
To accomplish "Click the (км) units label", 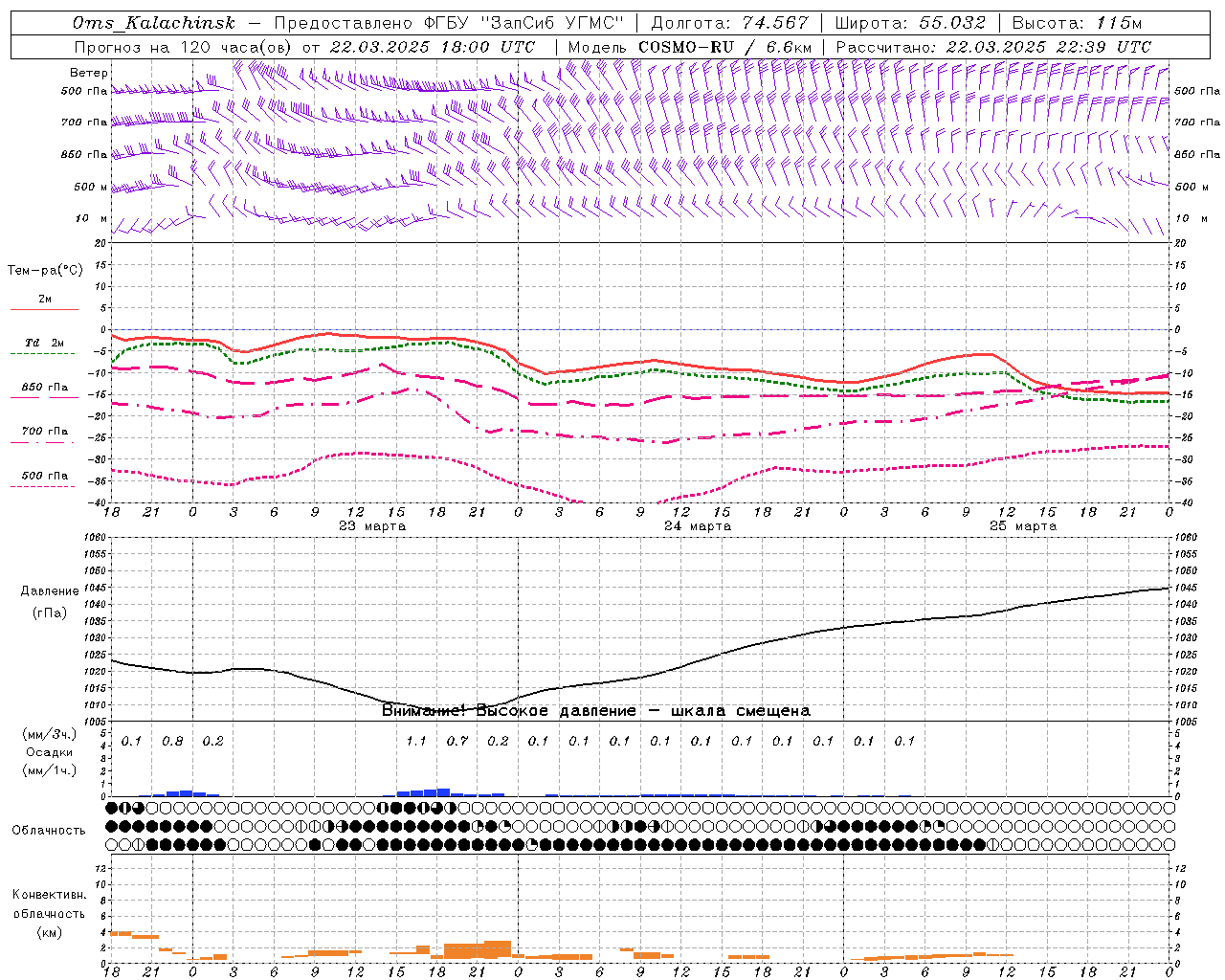I will point(49,931).
